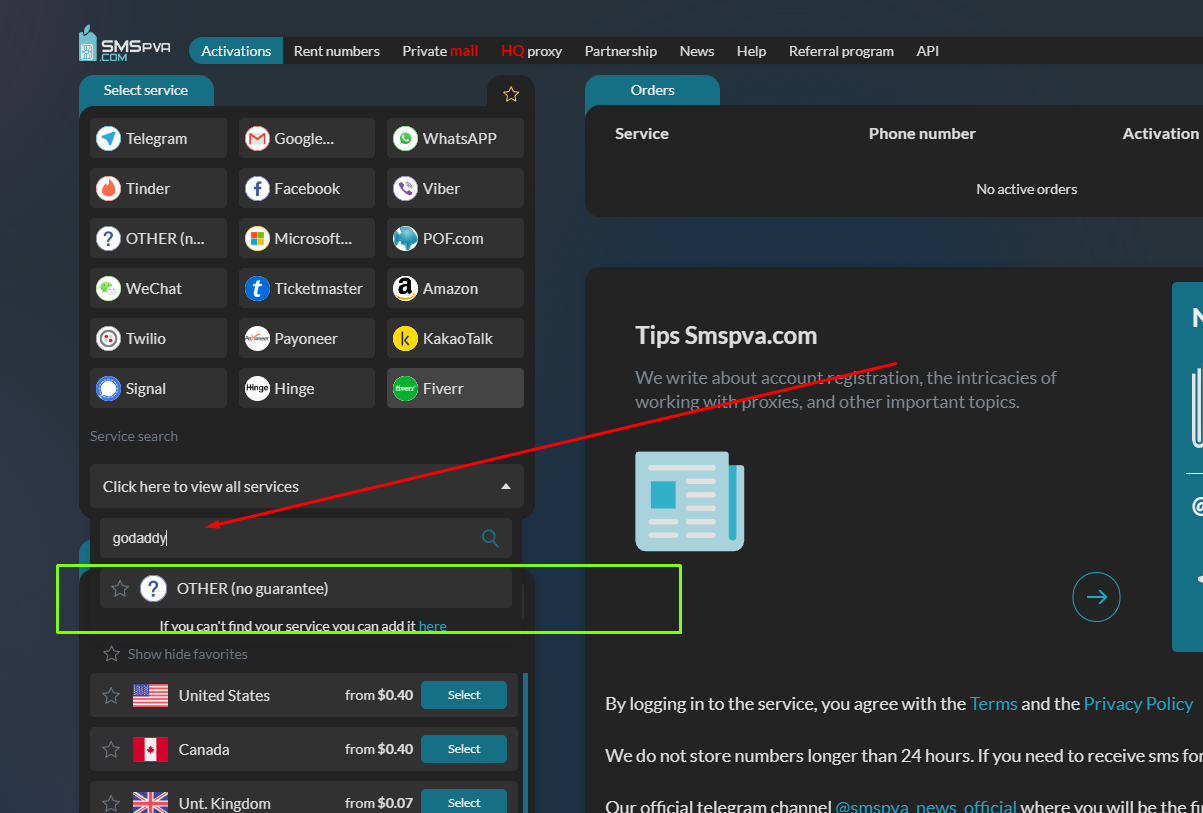
Task: Click the 'here' add service link
Action: (432, 626)
